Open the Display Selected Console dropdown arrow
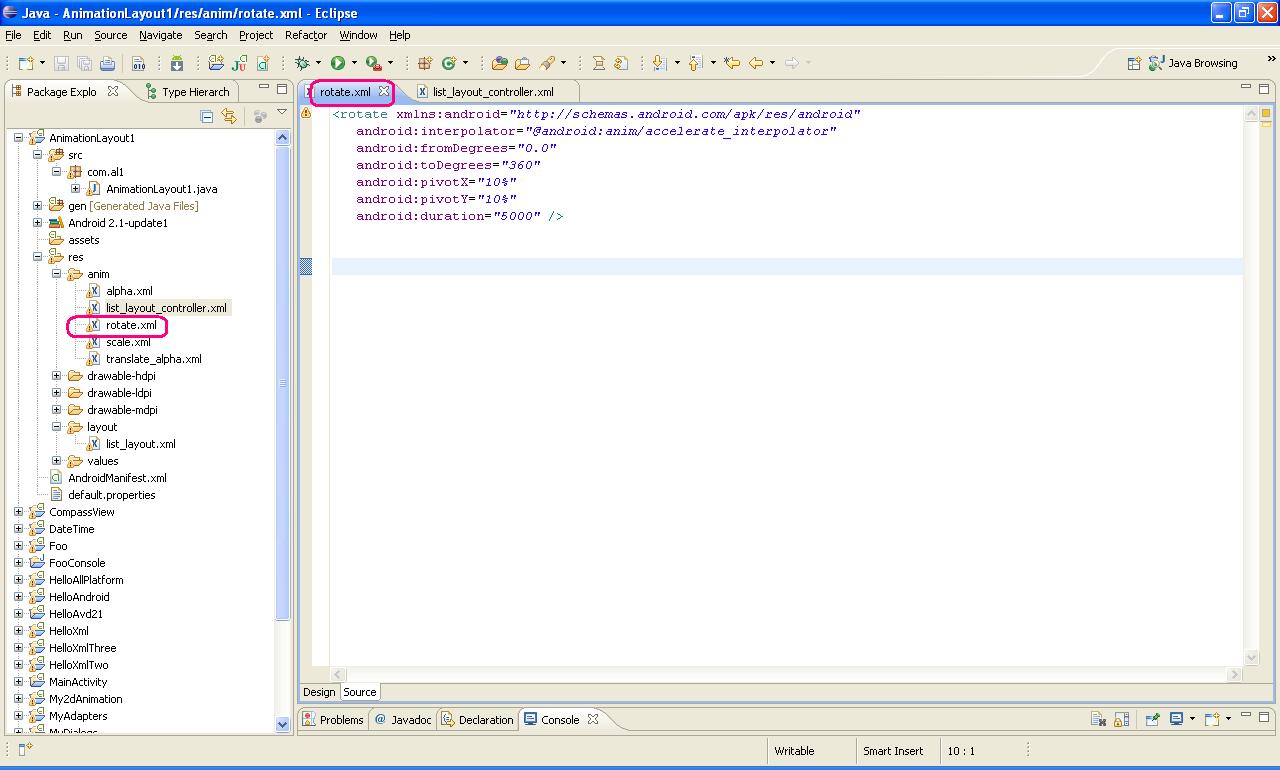This screenshot has height=770, width=1280. tap(1192, 719)
